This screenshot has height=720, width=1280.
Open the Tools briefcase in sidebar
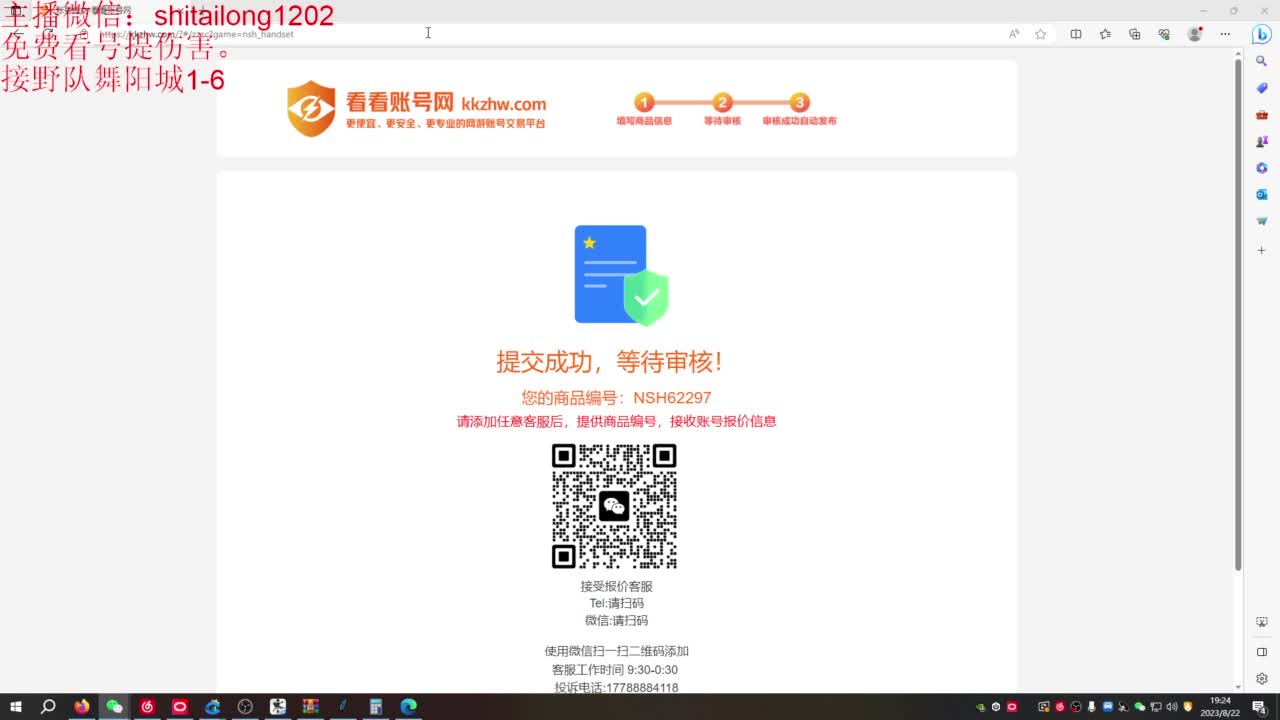1262,115
